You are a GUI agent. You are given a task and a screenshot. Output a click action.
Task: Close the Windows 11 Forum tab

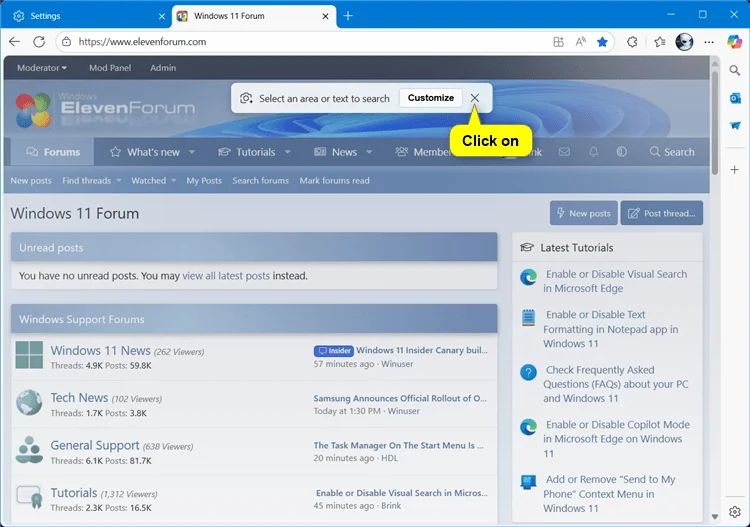point(325,16)
